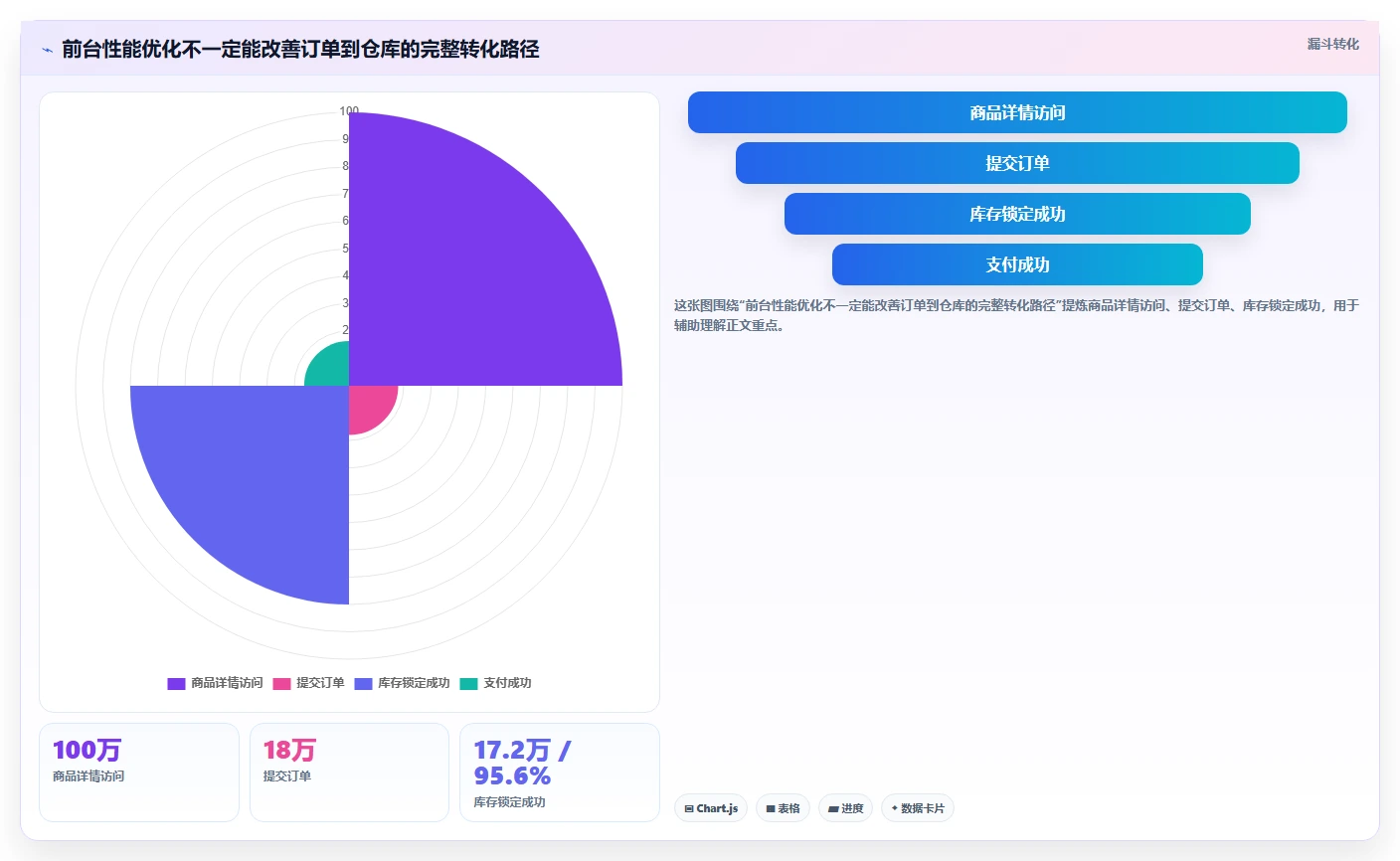
Task: Select the 支付成功 funnel bar
Action: pyautogui.click(x=1017, y=264)
